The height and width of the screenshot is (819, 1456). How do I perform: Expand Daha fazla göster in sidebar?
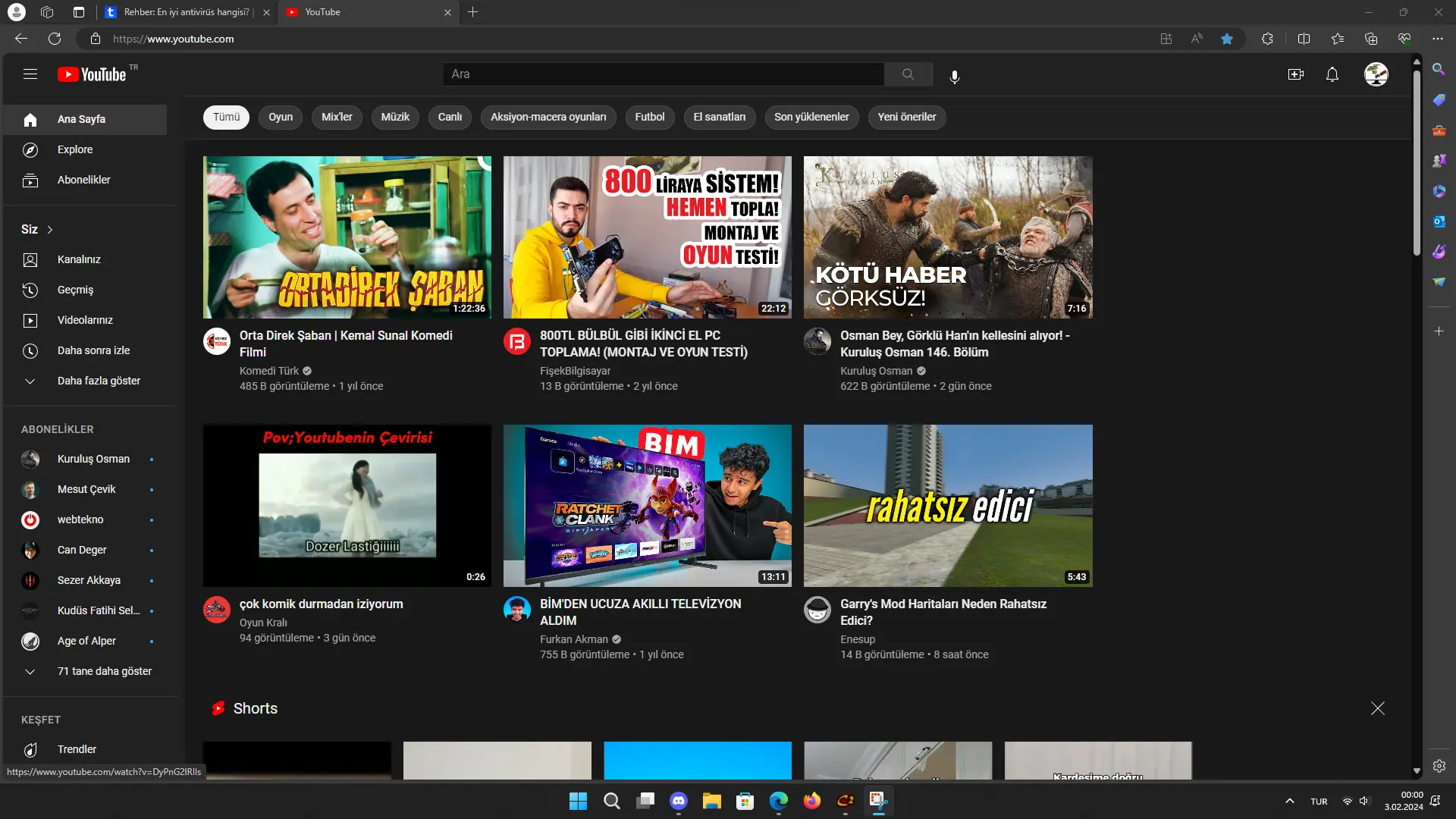(85, 381)
